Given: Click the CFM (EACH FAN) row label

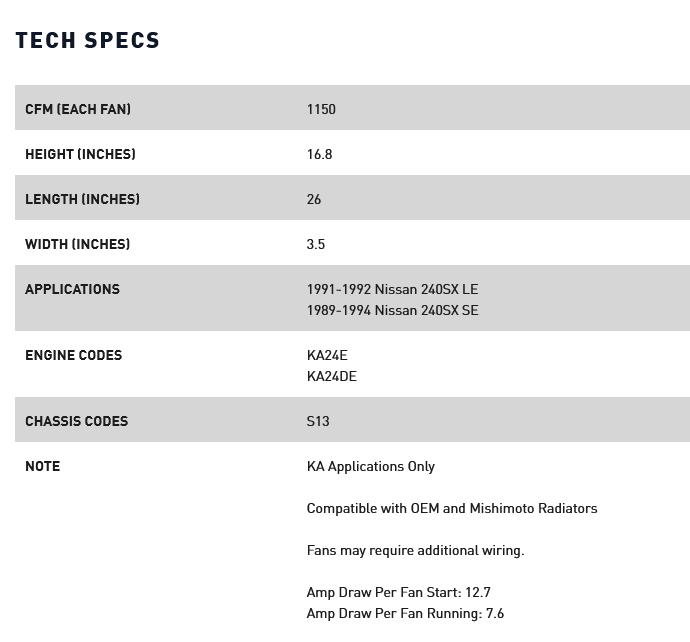Looking at the screenshot, I should coord(78,109).
